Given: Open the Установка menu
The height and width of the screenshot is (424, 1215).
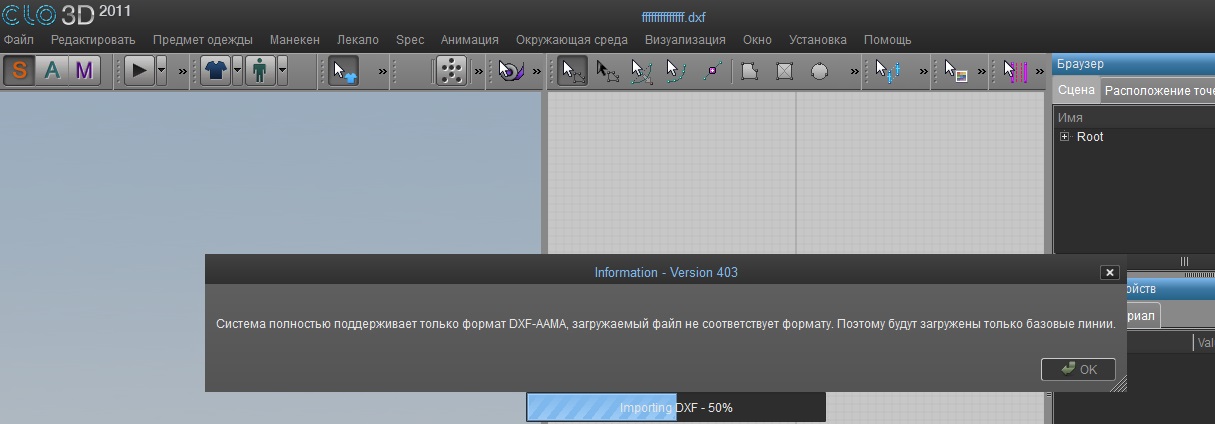Looking at the screenshot, I should coord(818,40).
